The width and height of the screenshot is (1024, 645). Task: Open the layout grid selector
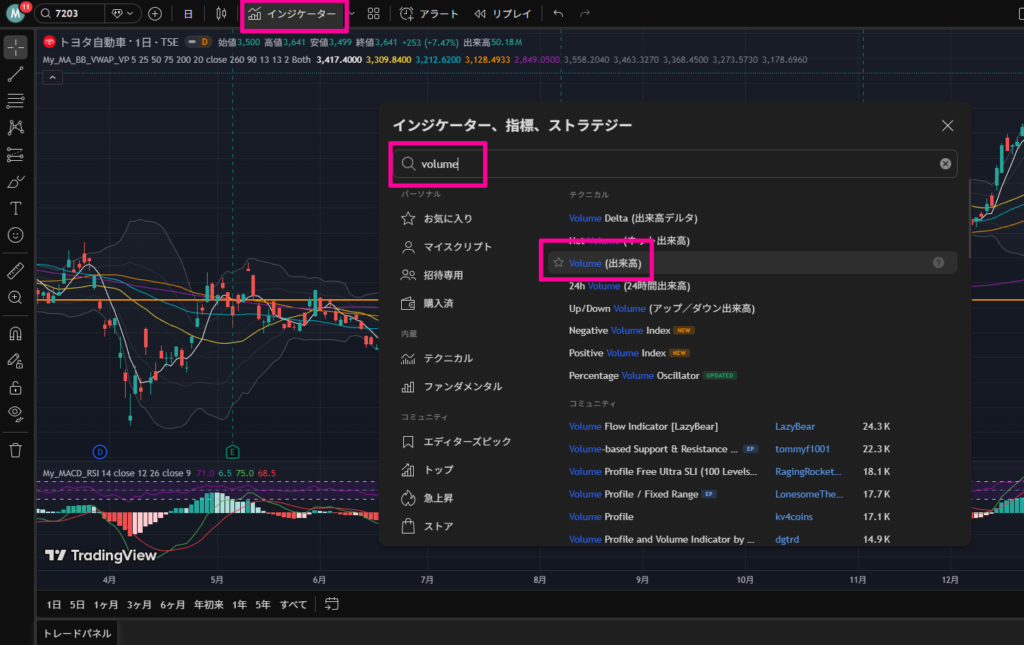pos(373,14)
